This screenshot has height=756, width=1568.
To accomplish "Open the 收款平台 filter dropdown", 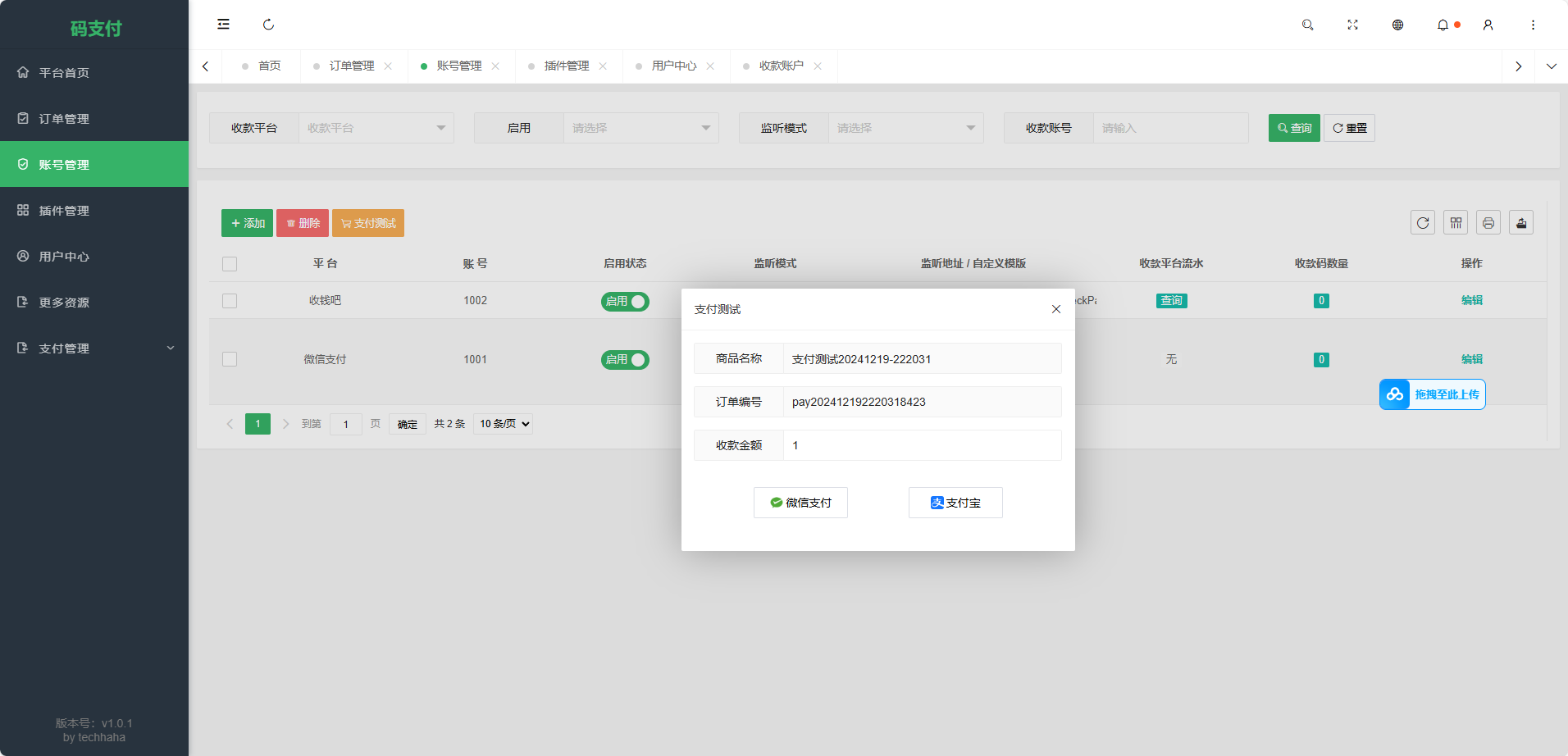I will coord(376,128).
